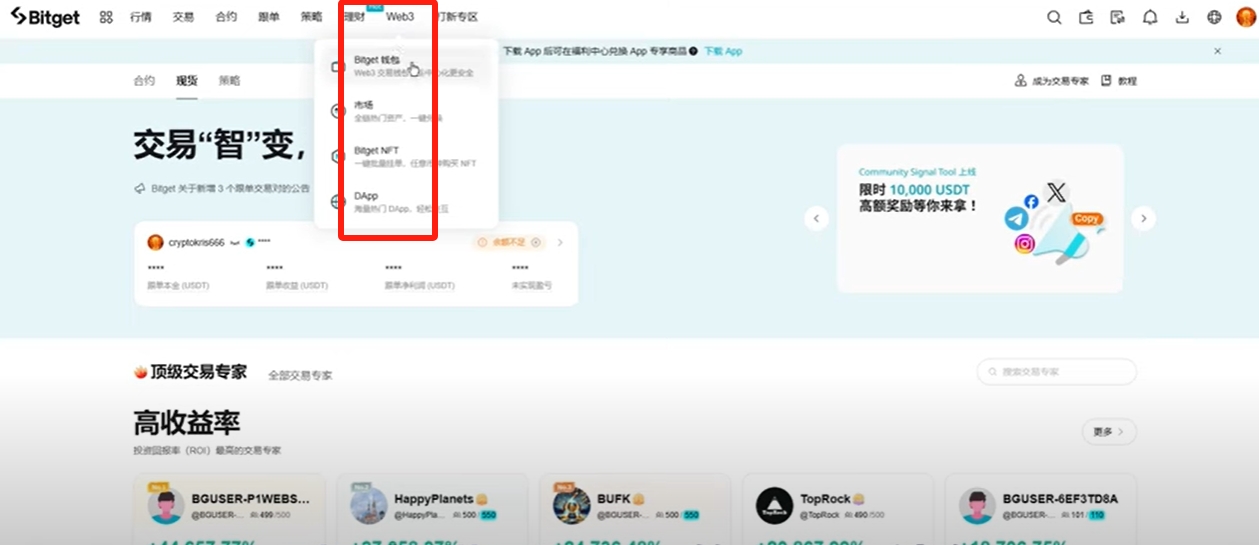The height and width of the screenshot is (545, 1259).
Task: Click the Copy badge in the banner
Action: (x=1086, y=219)
